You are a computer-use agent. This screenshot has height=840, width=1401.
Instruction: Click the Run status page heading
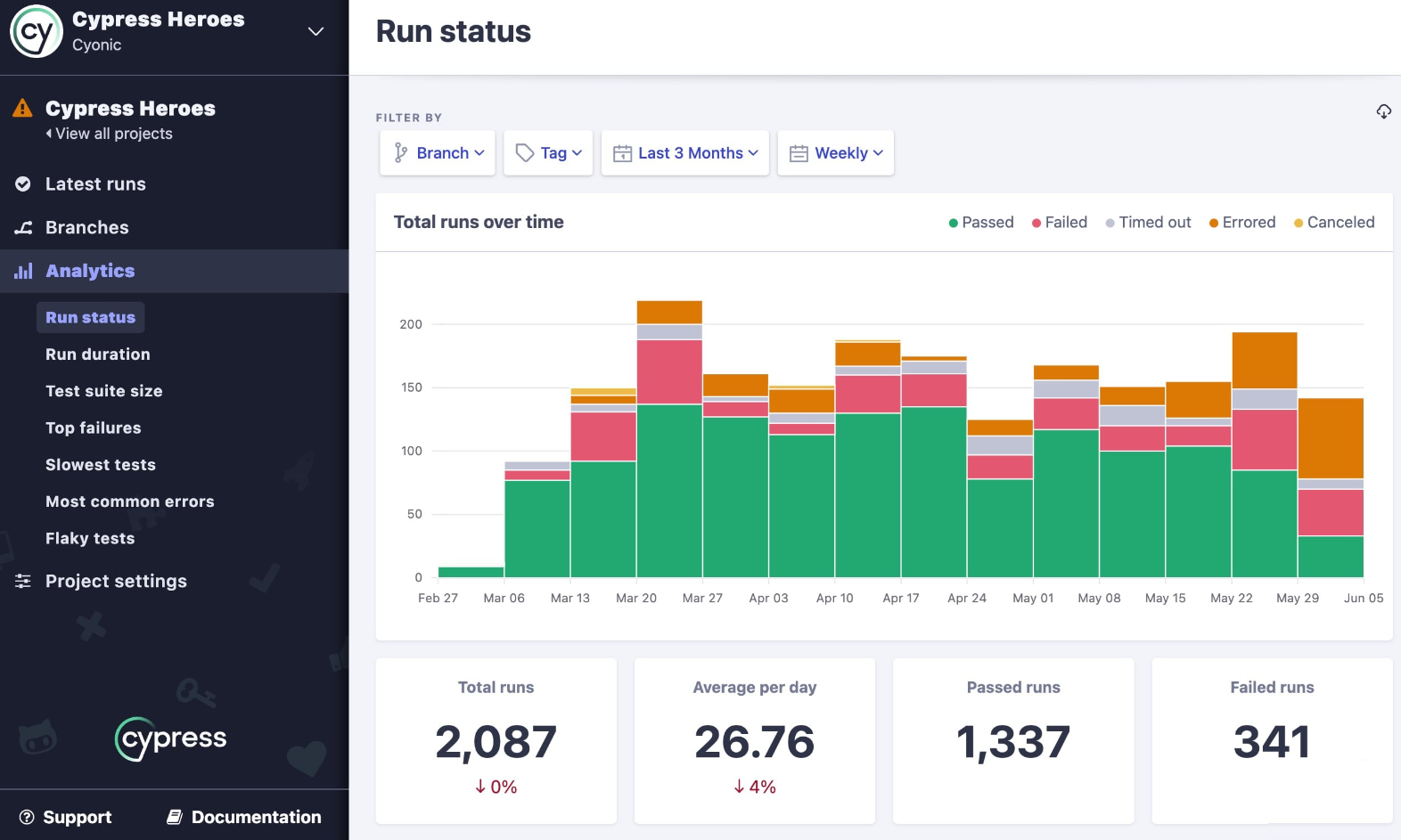[454, 32]
